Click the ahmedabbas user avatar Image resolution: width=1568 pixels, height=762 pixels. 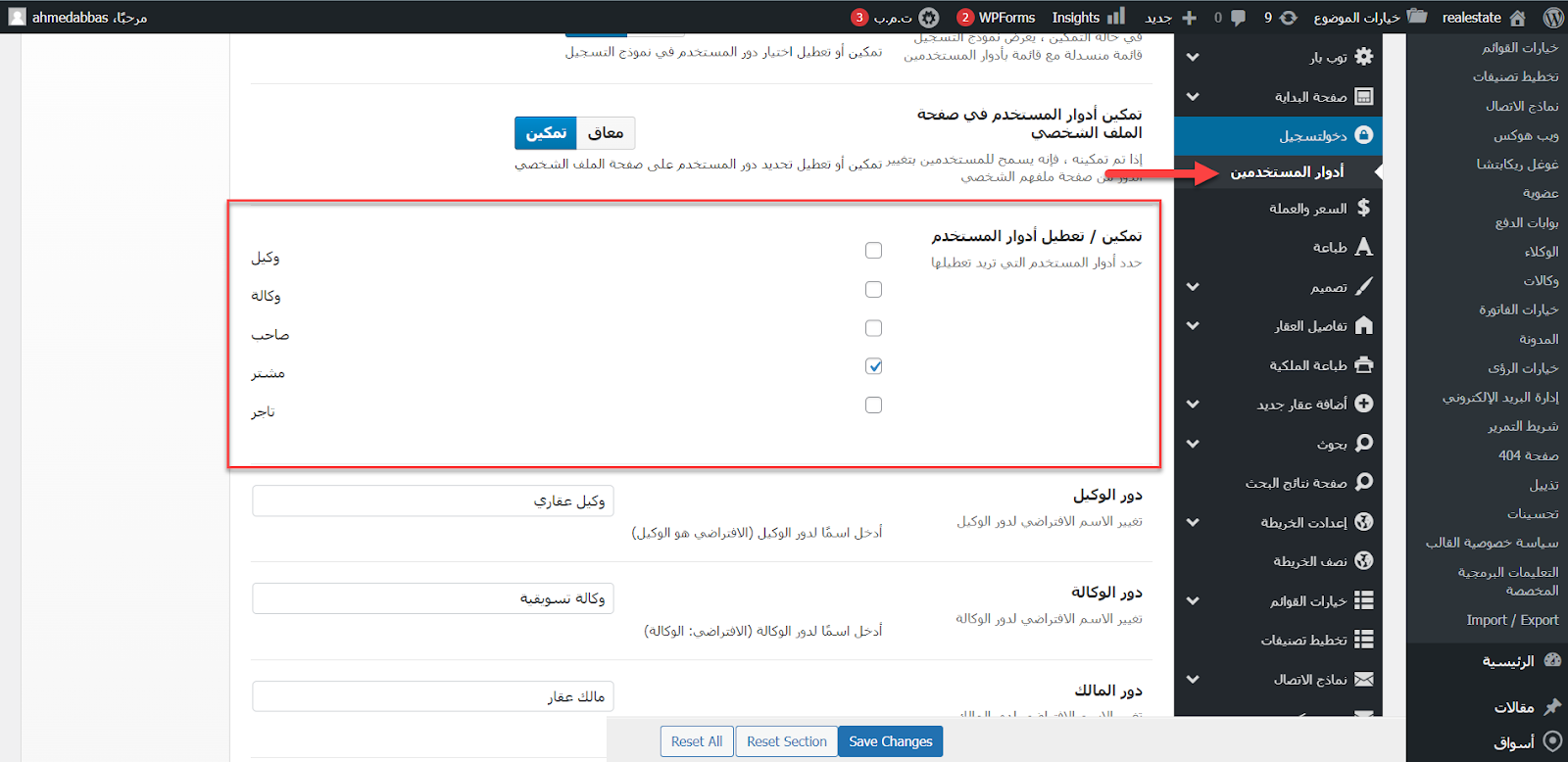click(x=18, y=17)
